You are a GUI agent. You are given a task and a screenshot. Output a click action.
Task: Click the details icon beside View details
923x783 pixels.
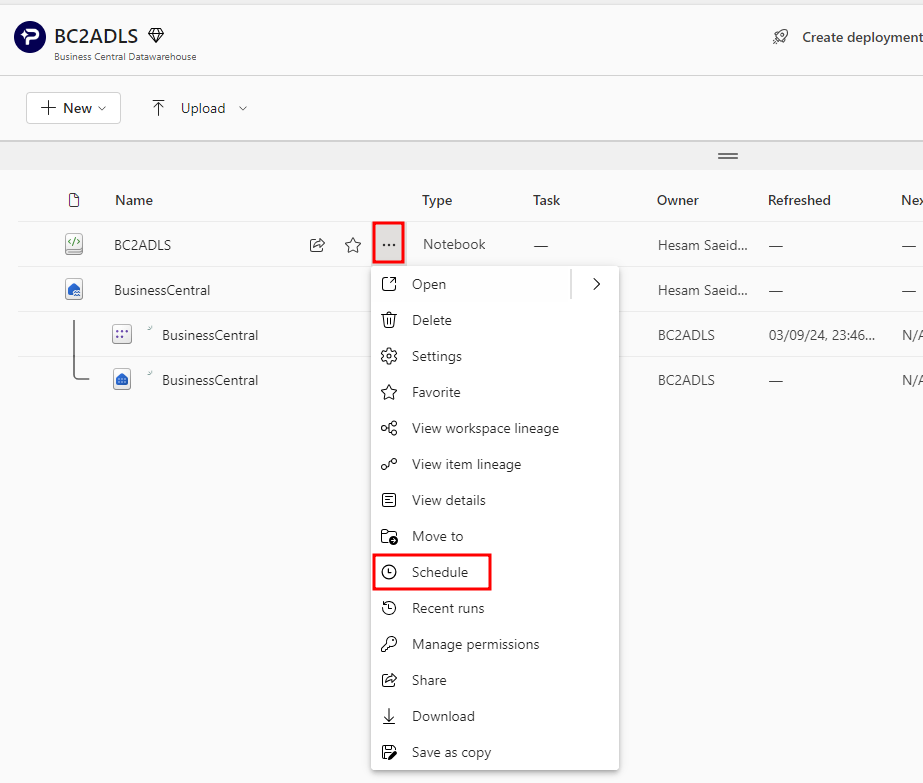(x=389, y=500)
